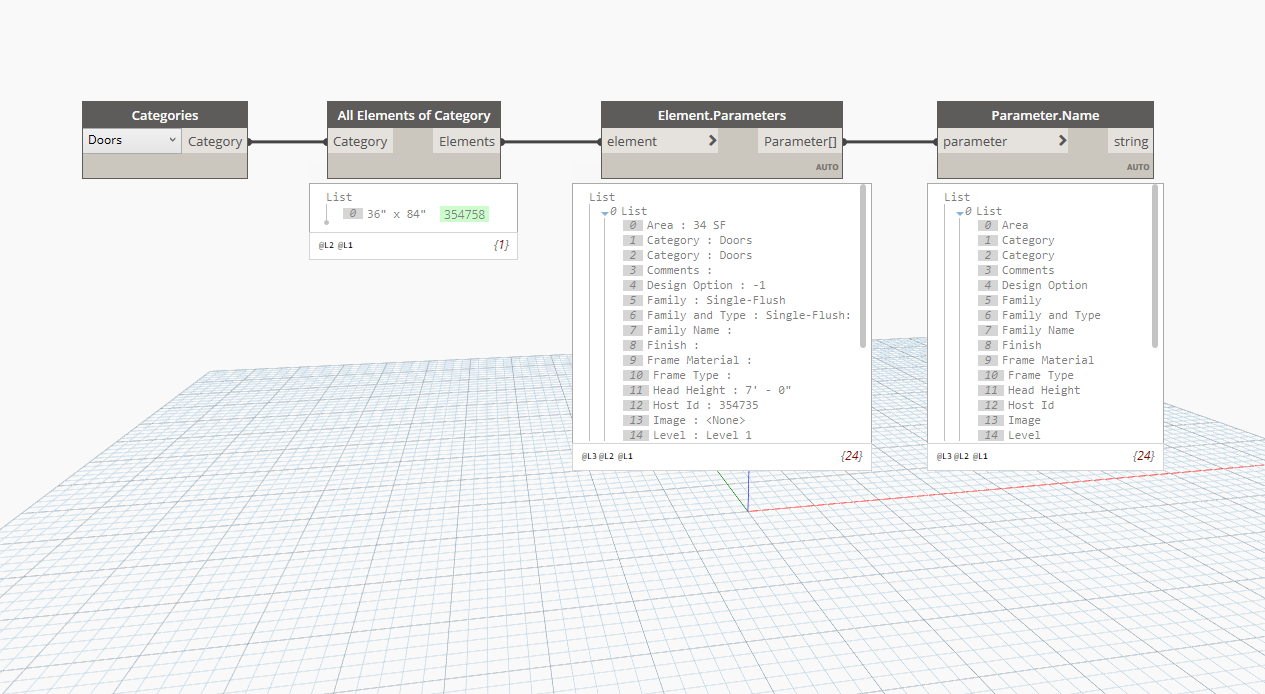1265x694 pixels.
Task: Click the Elements output port
Action: pos(467,142)
